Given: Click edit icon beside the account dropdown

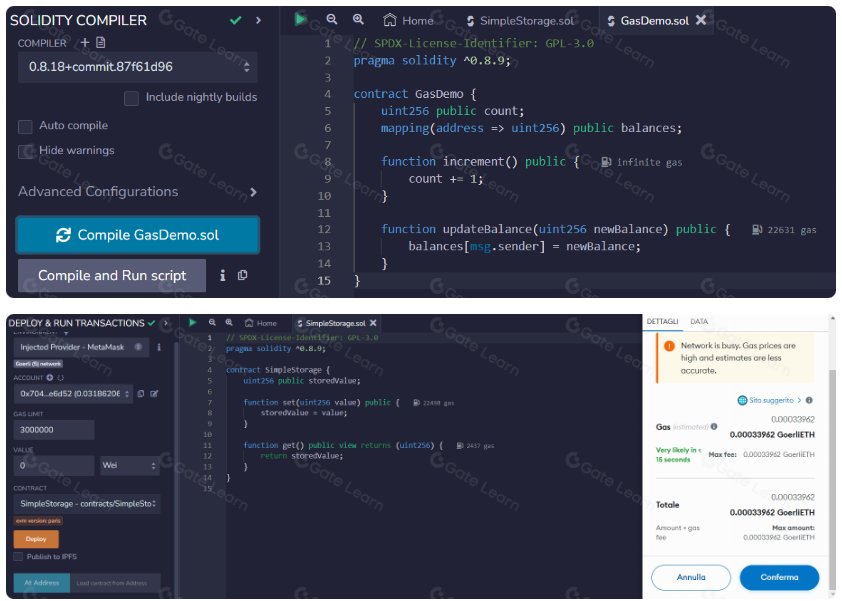Looking at the screenshot, I should (154, 394).
